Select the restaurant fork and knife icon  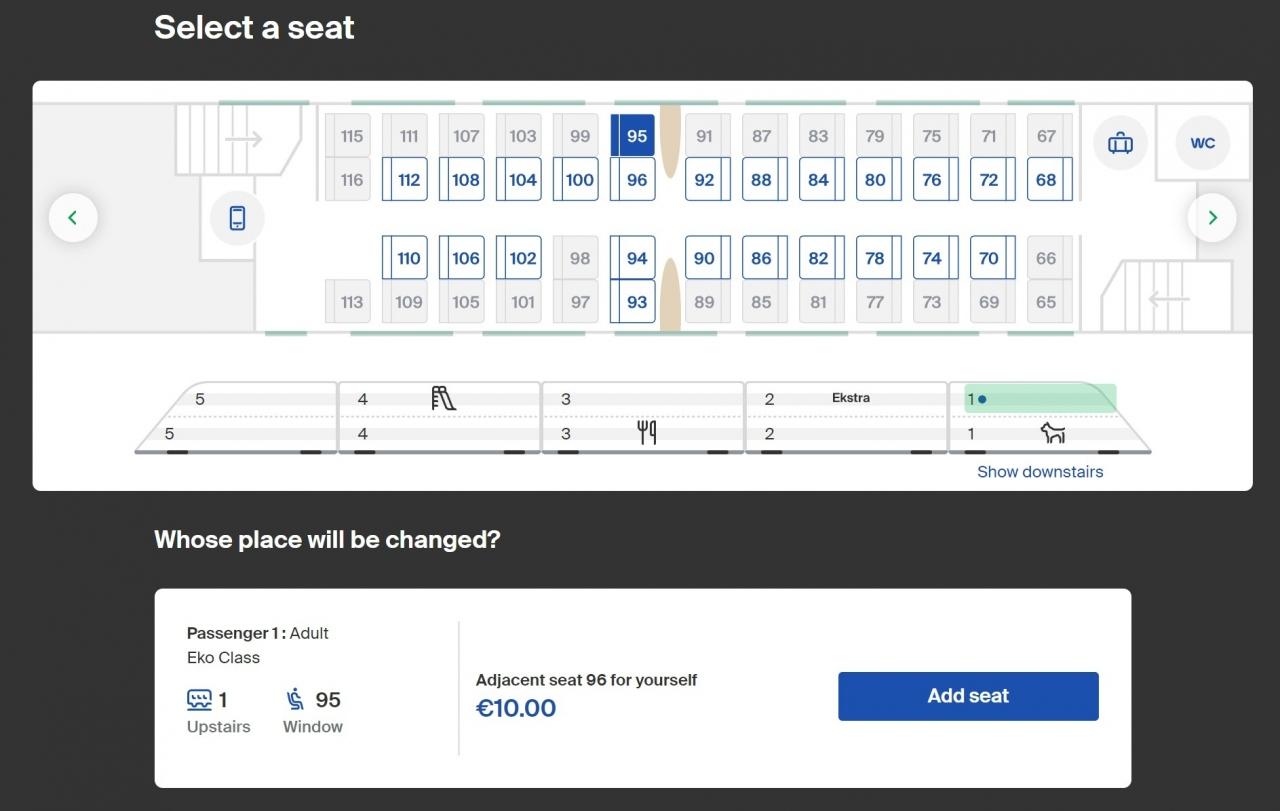[647, 433]
